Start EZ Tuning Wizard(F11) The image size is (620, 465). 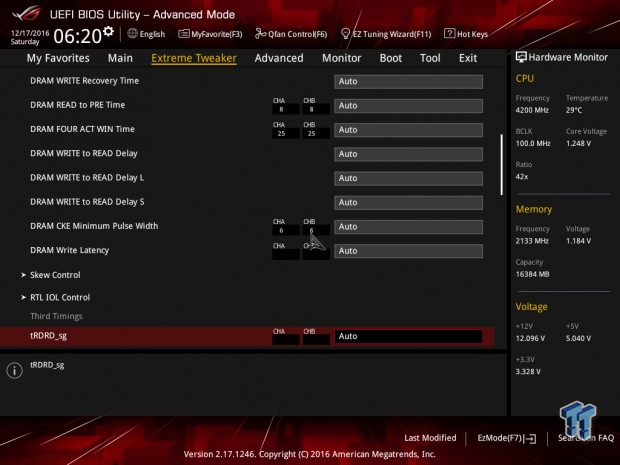pos(386,34)
